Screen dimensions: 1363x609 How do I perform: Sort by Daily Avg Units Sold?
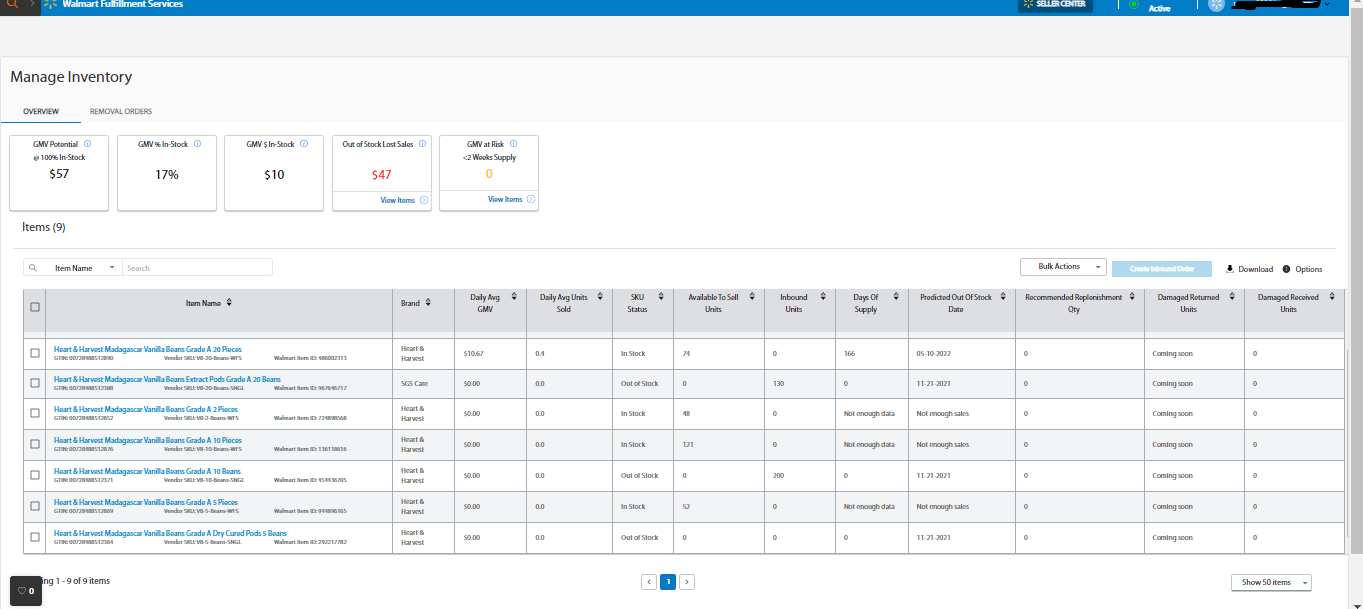601,297
